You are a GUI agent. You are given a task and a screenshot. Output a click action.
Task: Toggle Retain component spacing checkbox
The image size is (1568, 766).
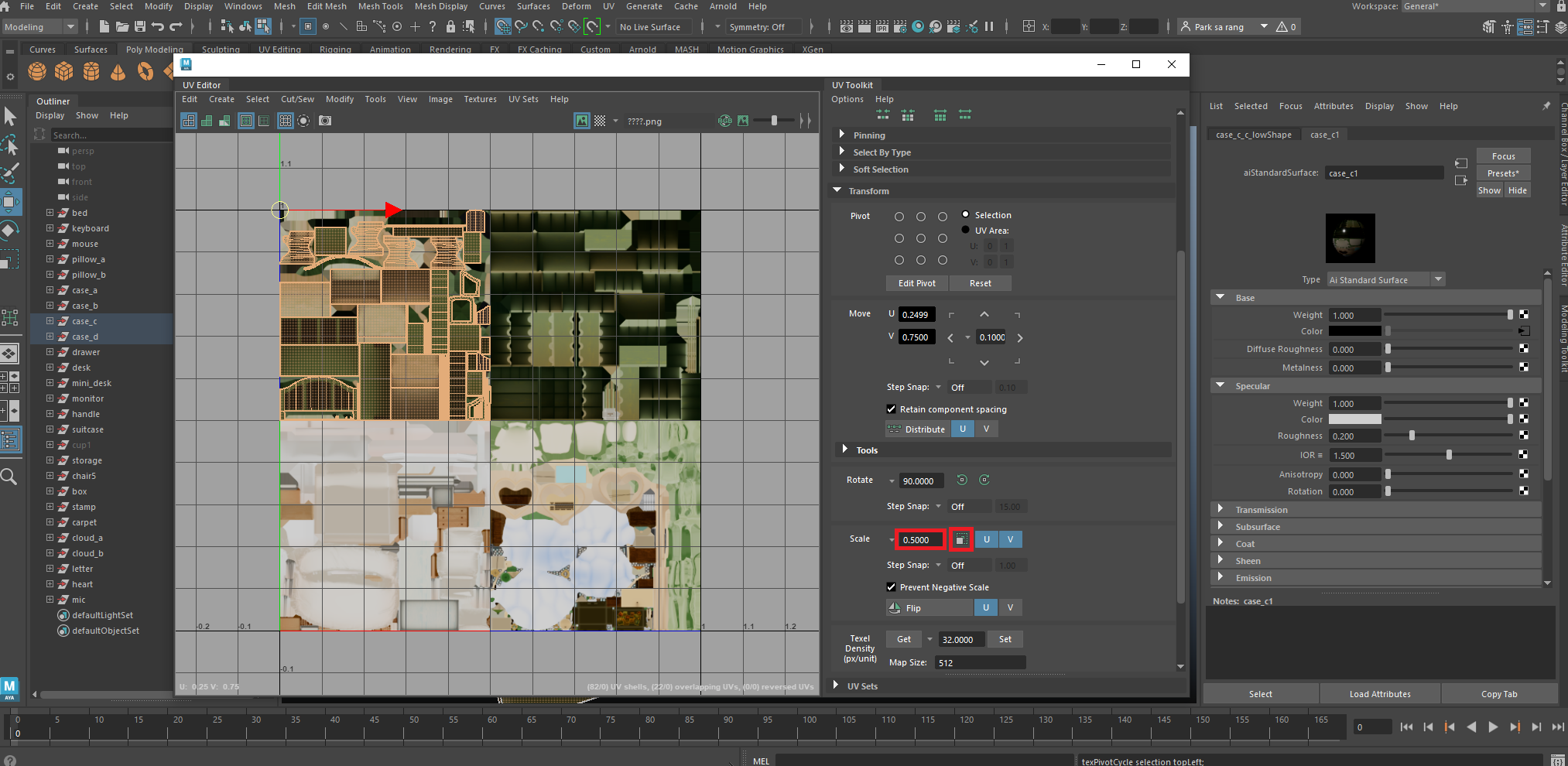[x=891, y=409]
